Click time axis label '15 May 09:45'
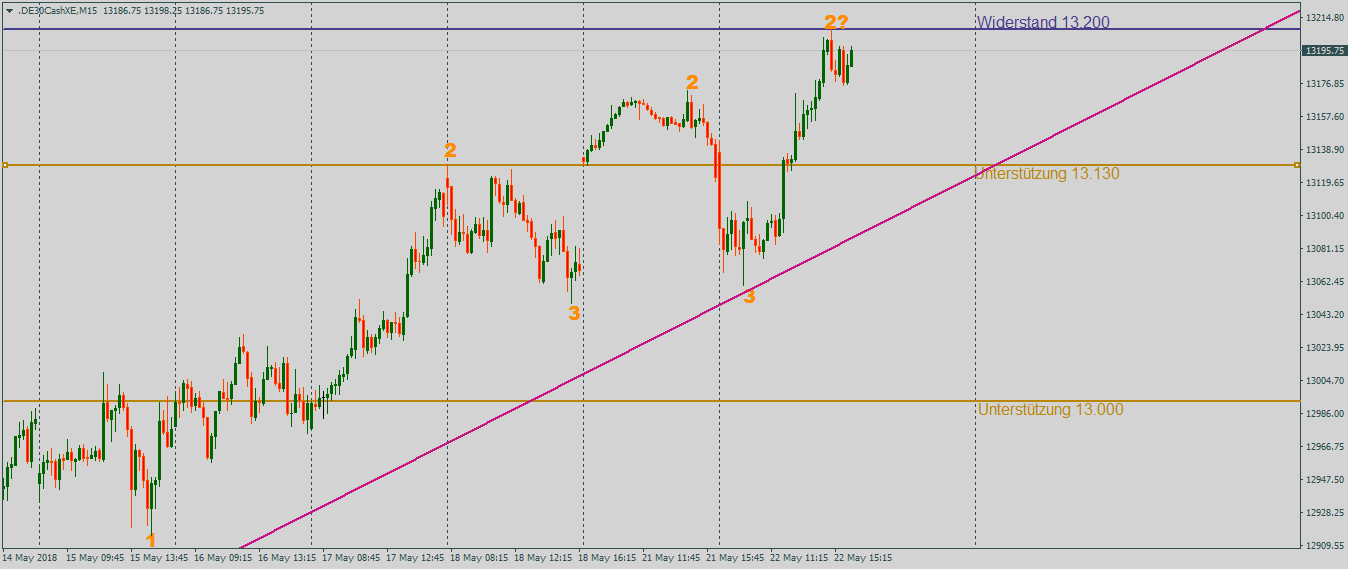The image size is (1348, 569). pyautogui.click(x=96, y=558)
